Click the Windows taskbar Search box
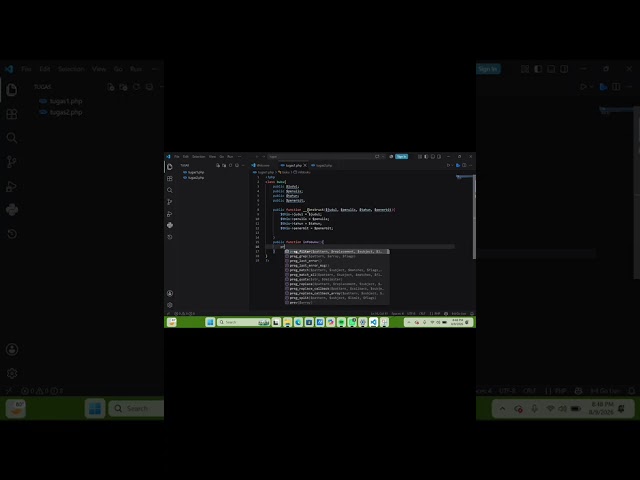 243,322
